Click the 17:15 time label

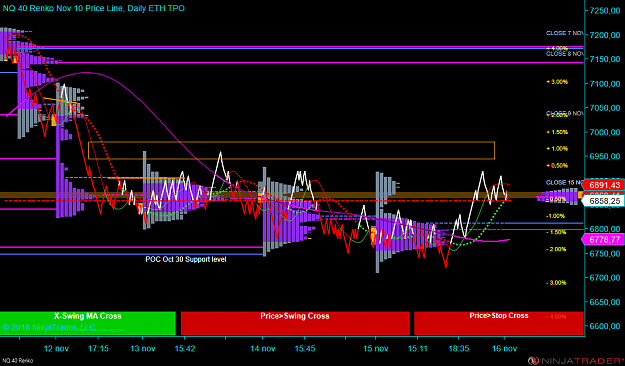click(x=98, y=348)
